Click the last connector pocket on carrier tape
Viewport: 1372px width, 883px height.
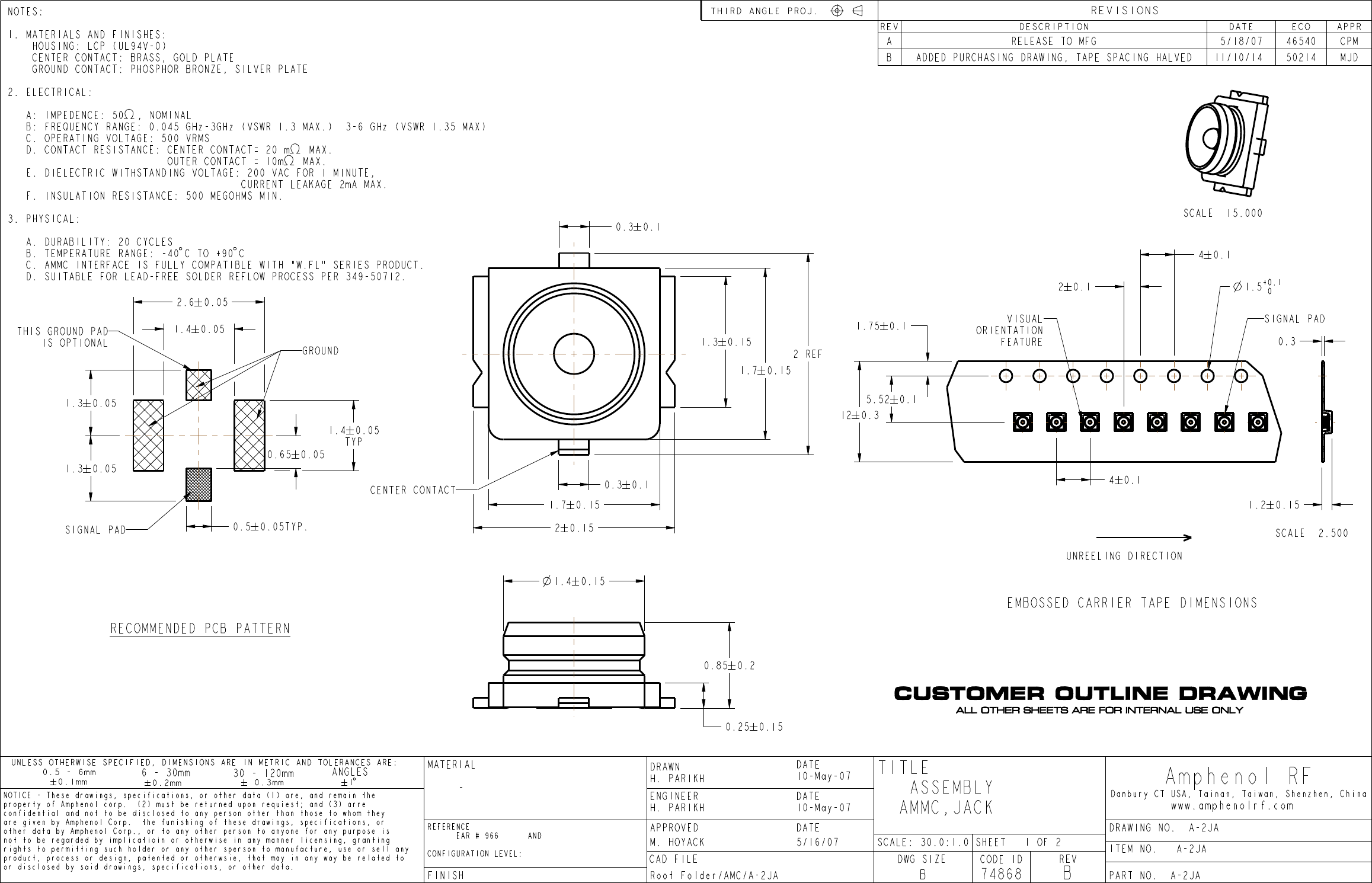pyautogui.click(x=1258, y=422)
